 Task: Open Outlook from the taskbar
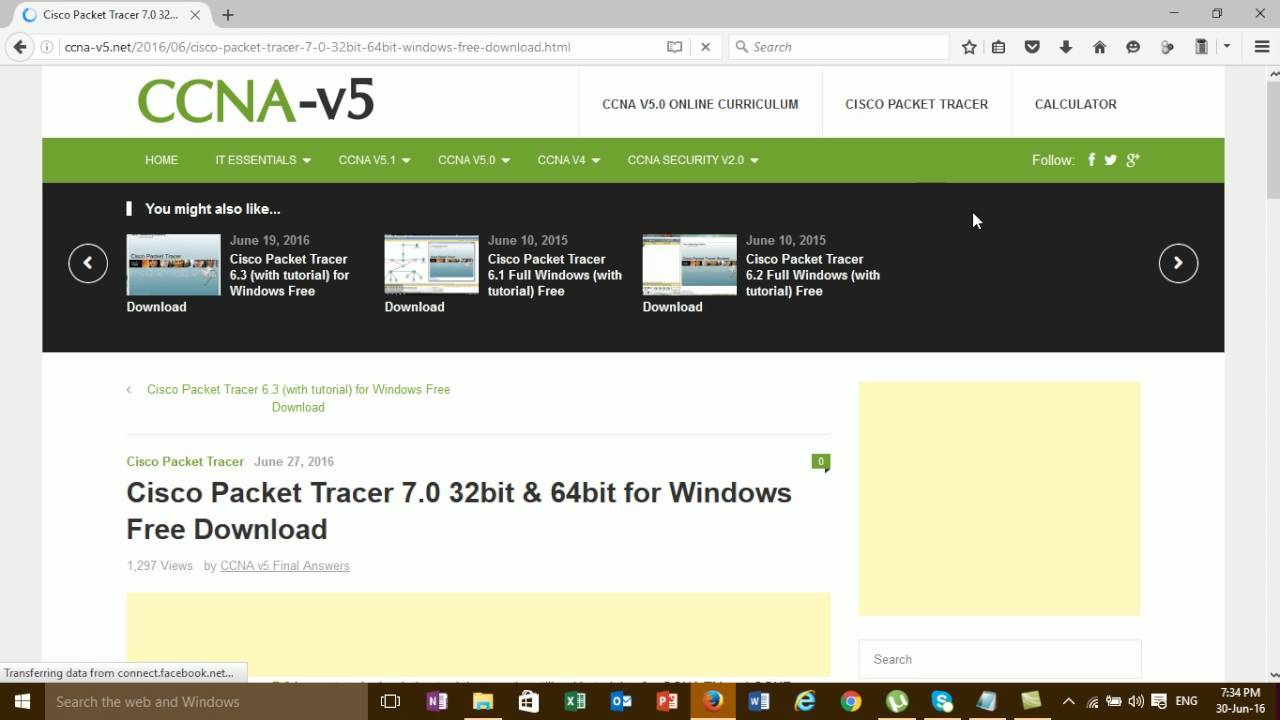click(x=621, y=701)
